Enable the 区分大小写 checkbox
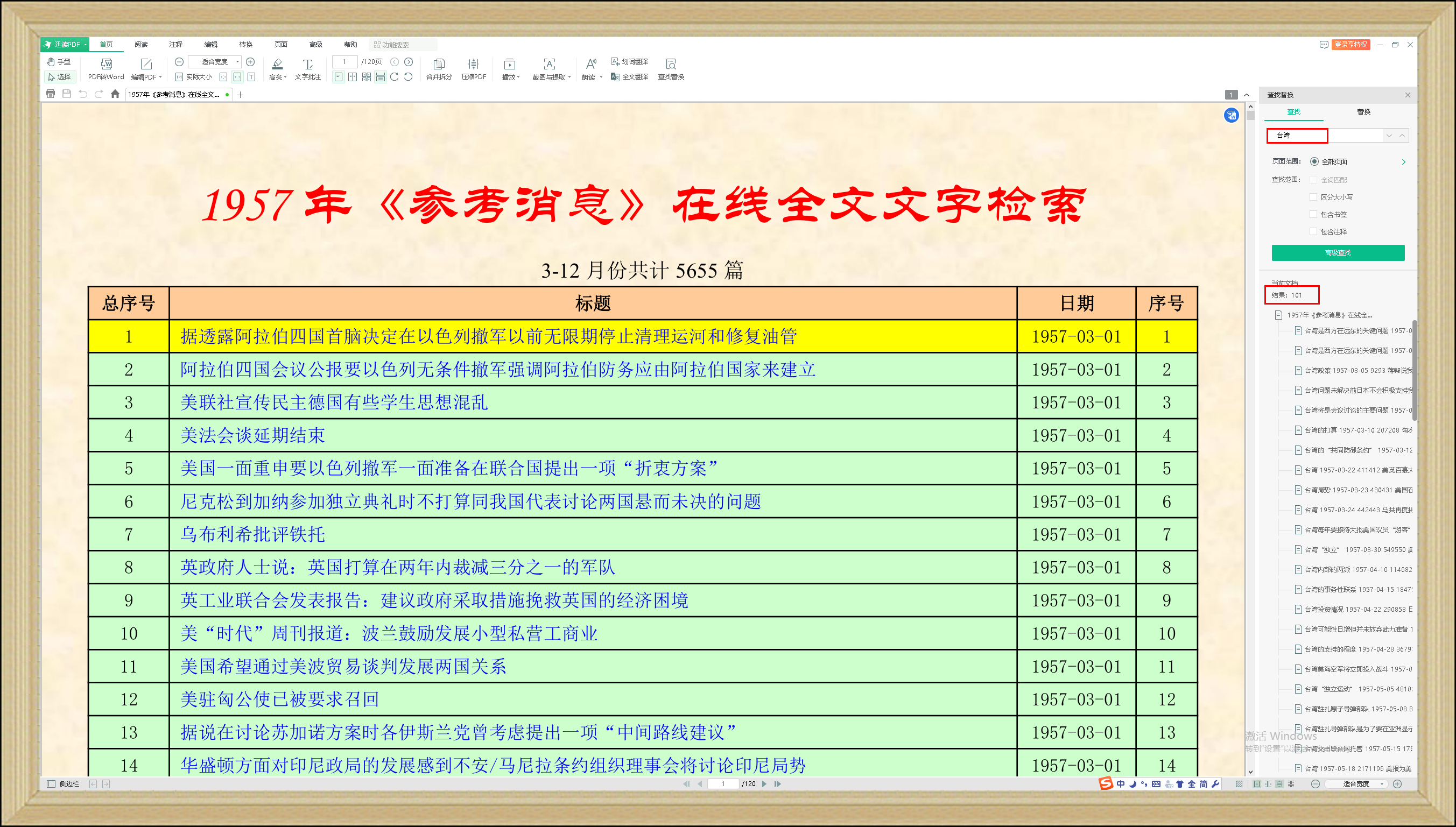This screenshot has width=1456, height=827. 1313,197
